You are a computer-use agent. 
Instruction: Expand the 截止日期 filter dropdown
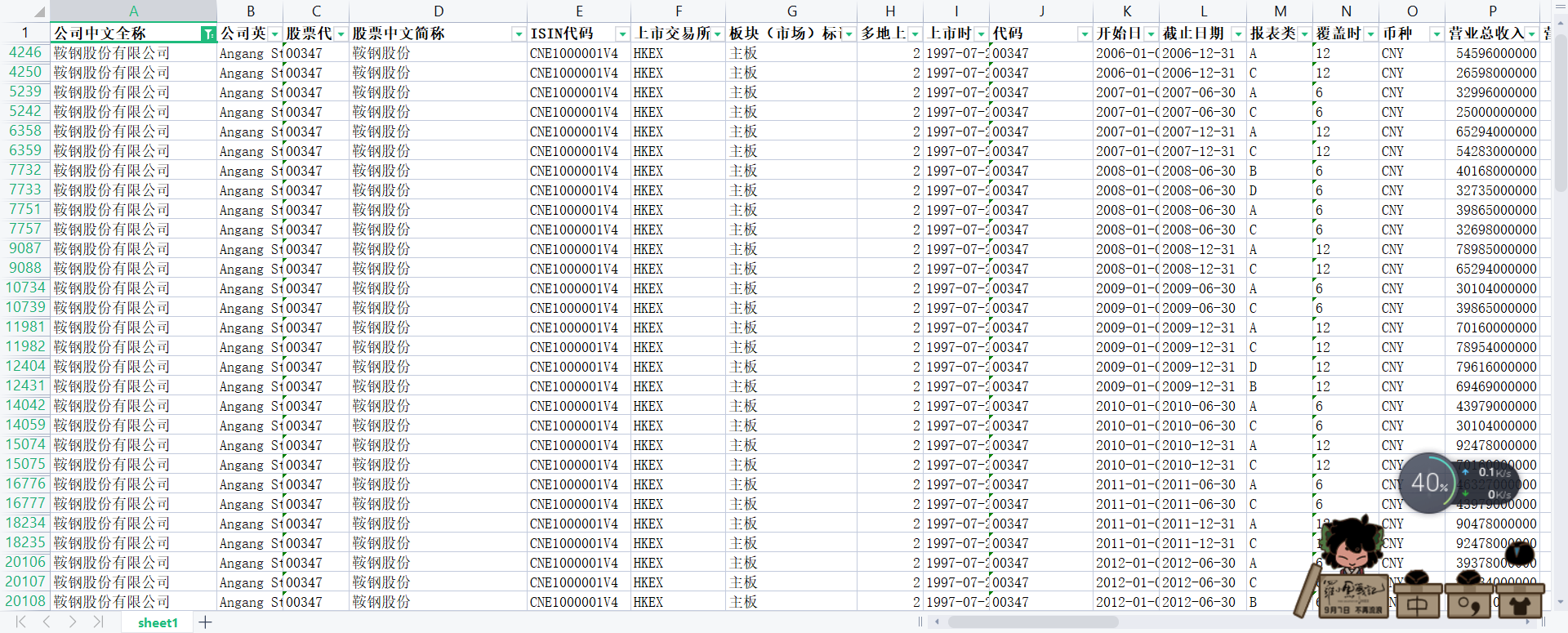(1238, 34)
